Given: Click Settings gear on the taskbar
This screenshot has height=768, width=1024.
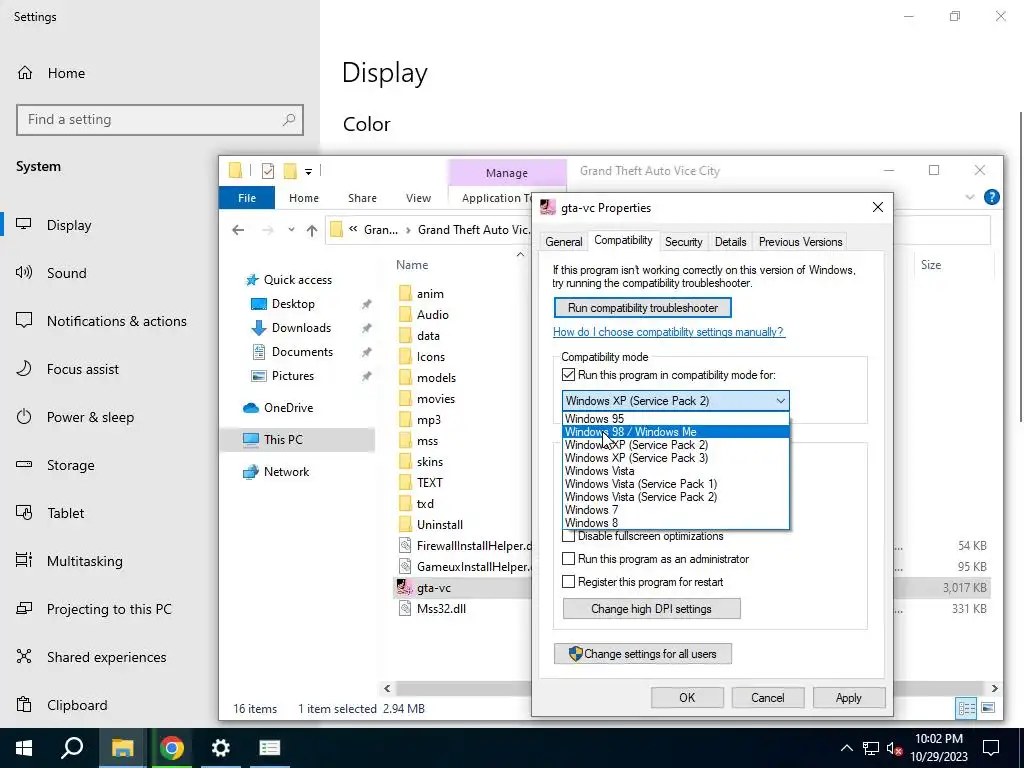Looking at the screenshot, I should 221,748.
